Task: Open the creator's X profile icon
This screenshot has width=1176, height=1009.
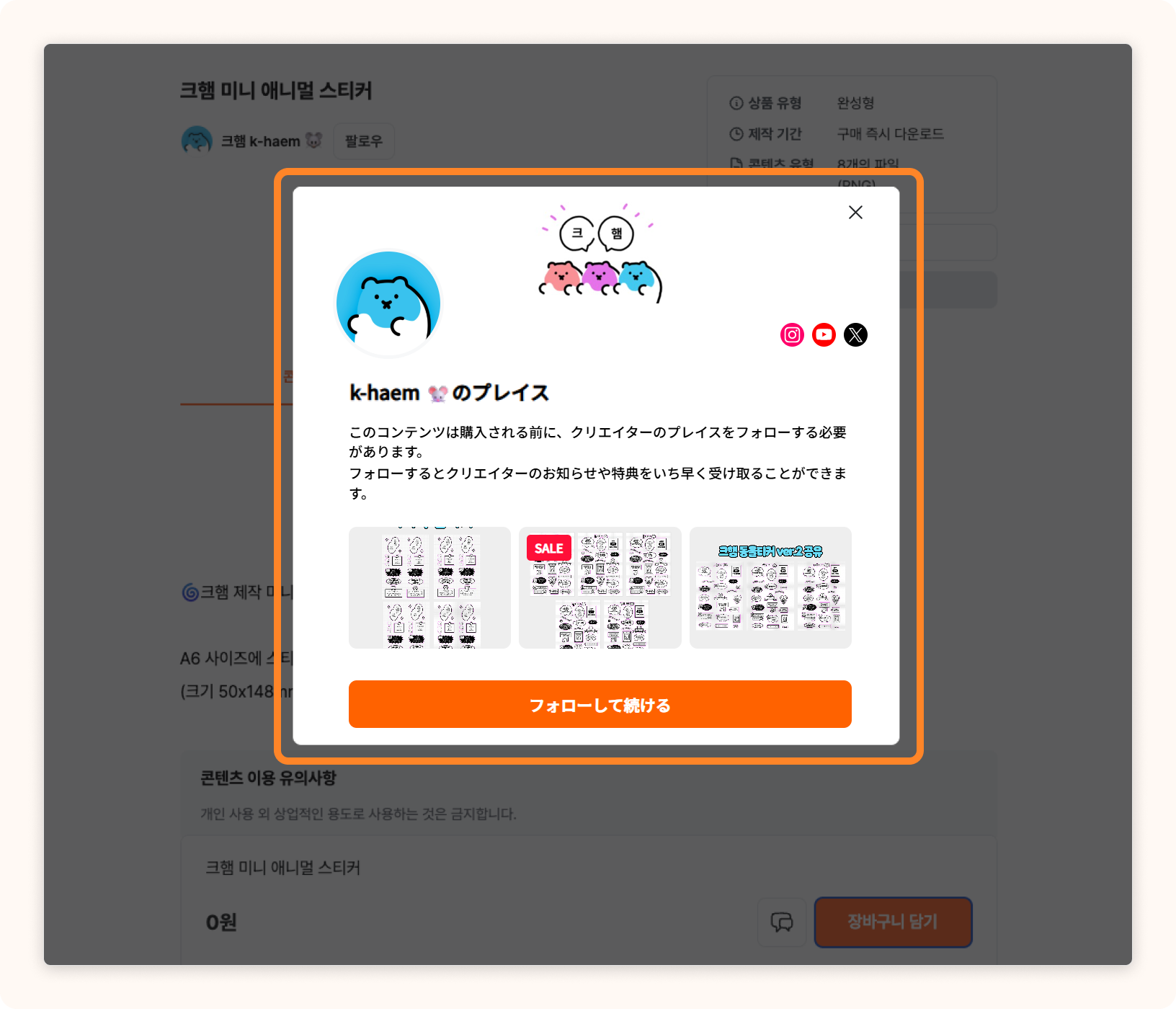Action: tap(855, 334)
